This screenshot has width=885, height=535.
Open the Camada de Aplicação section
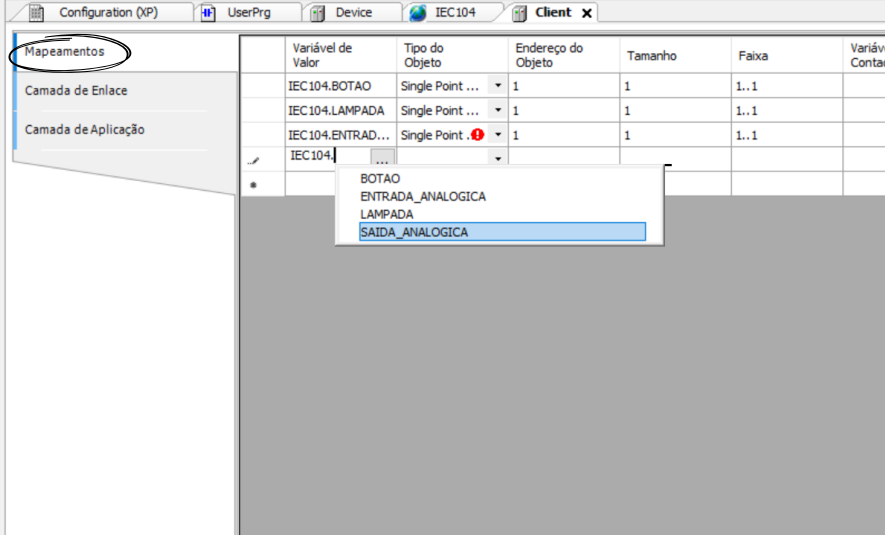point(85,129)
